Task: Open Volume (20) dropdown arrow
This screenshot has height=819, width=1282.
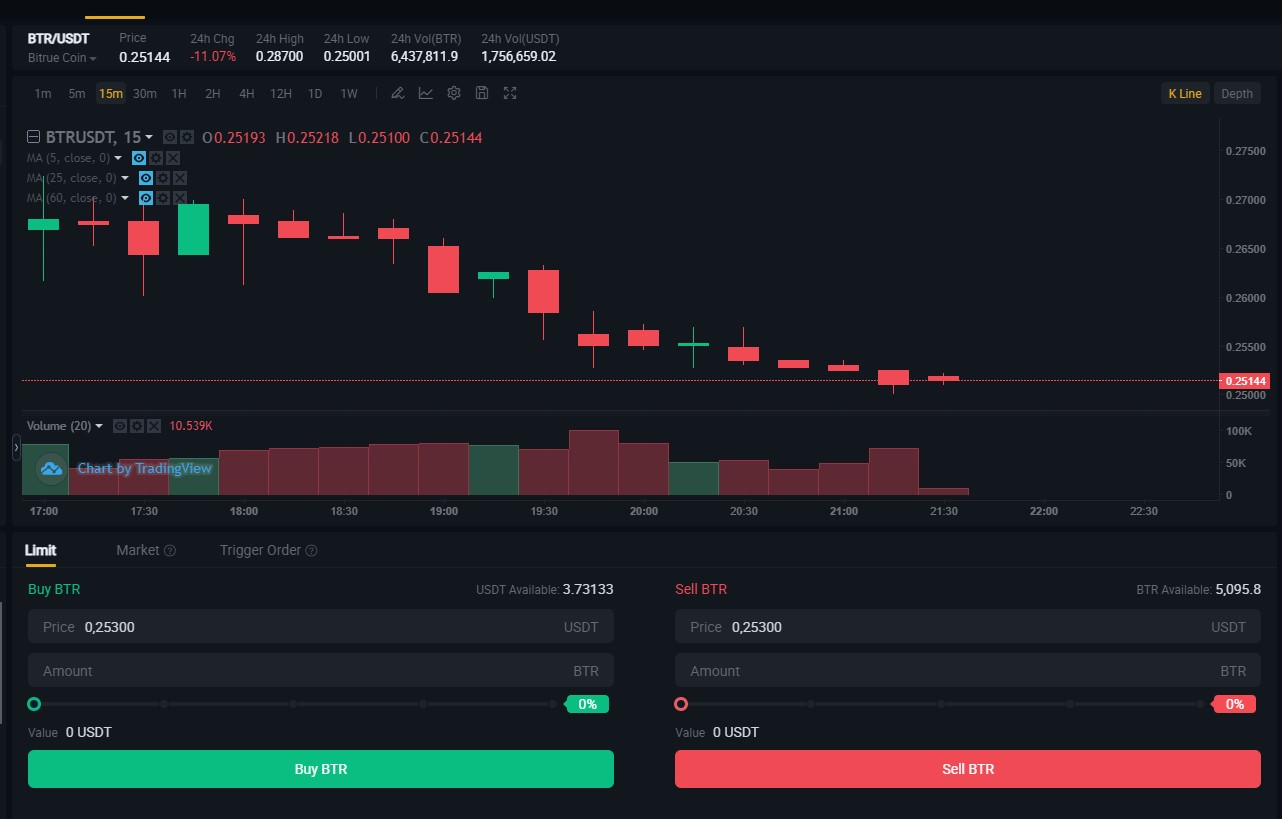Action: click(x=99, y=426)
